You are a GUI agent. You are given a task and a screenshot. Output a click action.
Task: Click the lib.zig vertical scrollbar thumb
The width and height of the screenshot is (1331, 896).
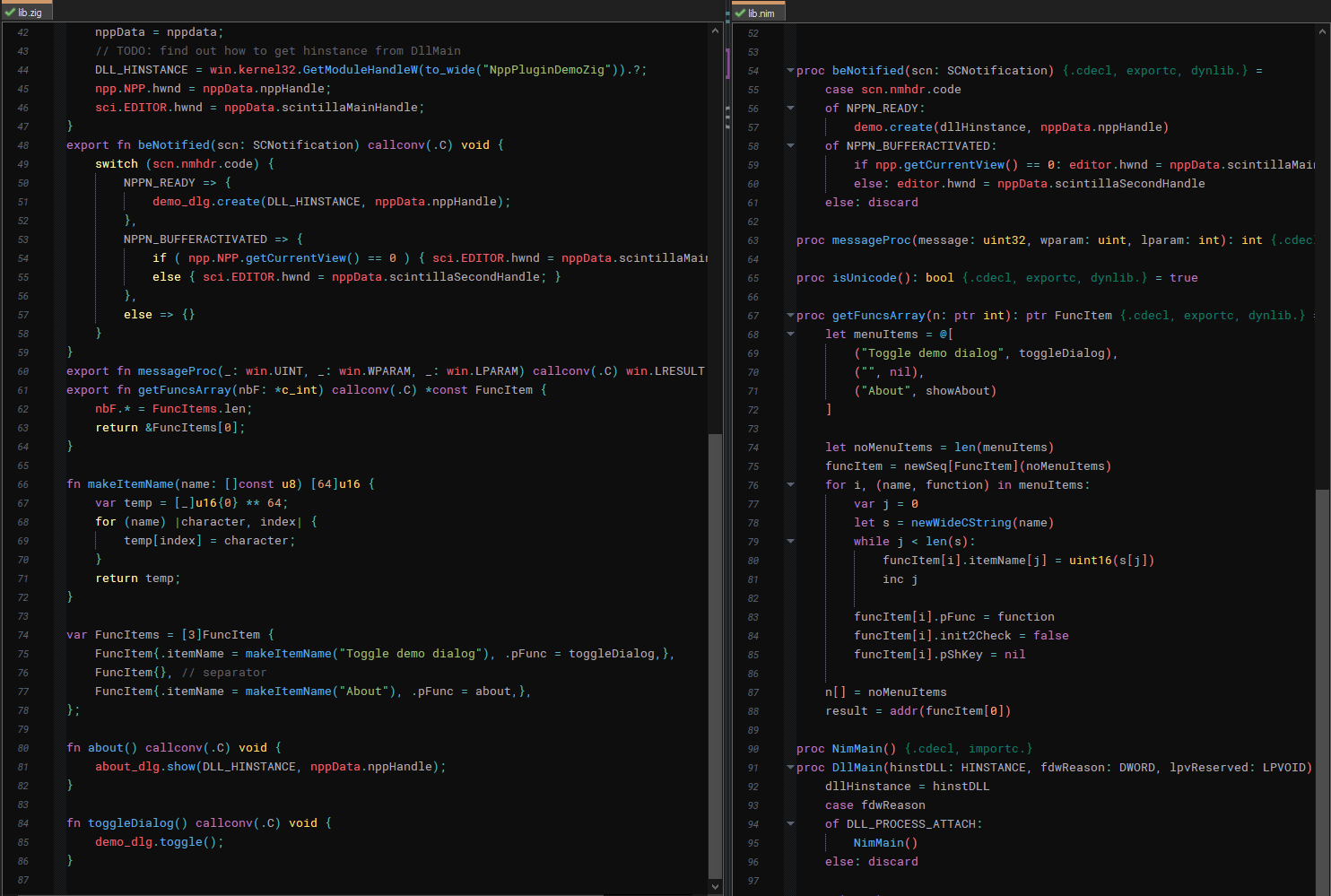(715, 655)
